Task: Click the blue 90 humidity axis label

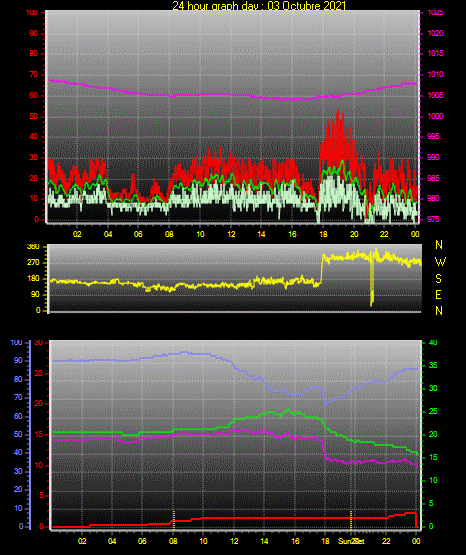Action: (18, 360)
